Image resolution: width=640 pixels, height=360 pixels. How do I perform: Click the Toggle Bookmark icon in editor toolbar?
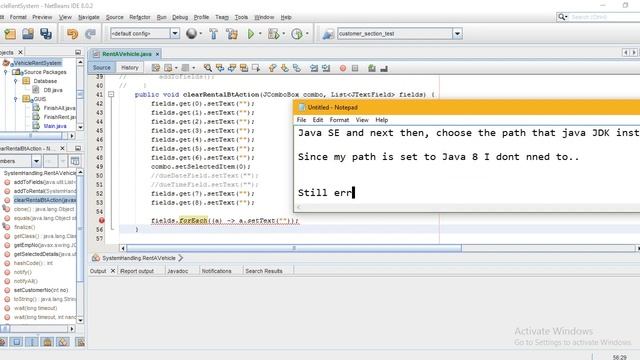click(297, 68)
